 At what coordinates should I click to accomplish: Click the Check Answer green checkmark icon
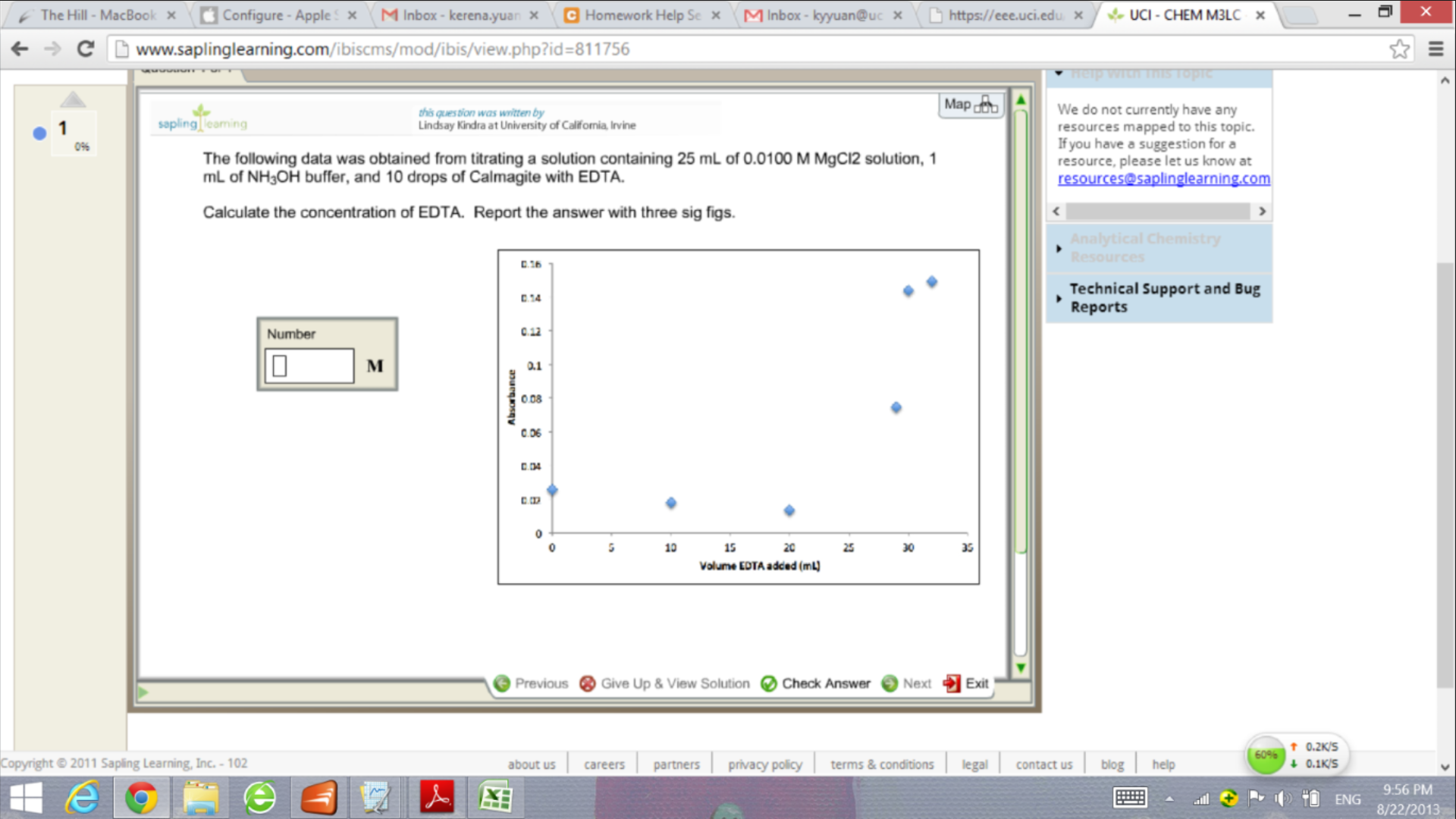click(x=768, y=683)
